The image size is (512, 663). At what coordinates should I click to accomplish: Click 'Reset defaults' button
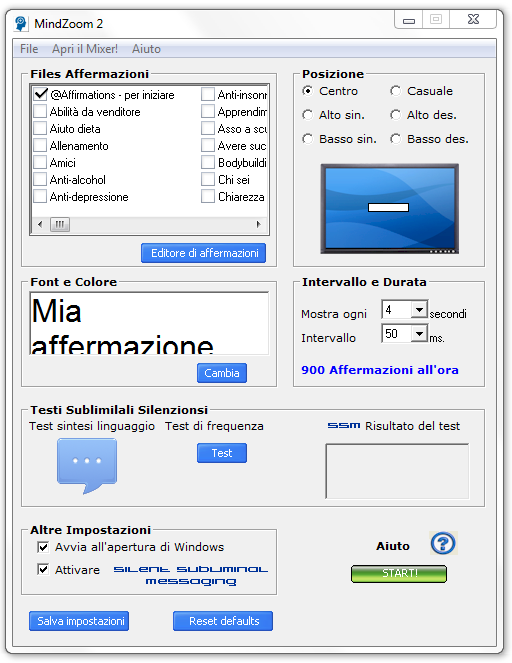[223, 621]
